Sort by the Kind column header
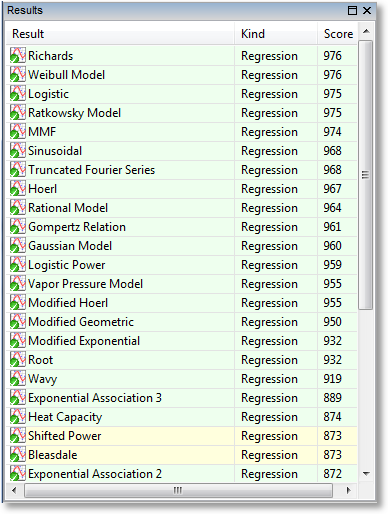The width and height of the screenshot is (388, 514). (276, 34)
